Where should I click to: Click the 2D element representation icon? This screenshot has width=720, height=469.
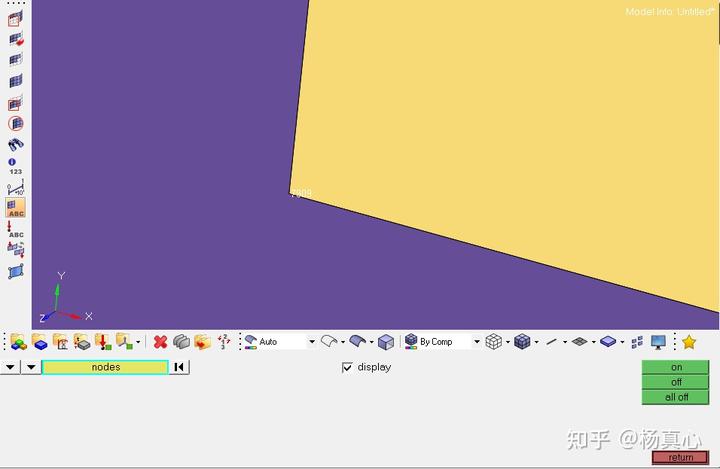[x=580, y=342]
